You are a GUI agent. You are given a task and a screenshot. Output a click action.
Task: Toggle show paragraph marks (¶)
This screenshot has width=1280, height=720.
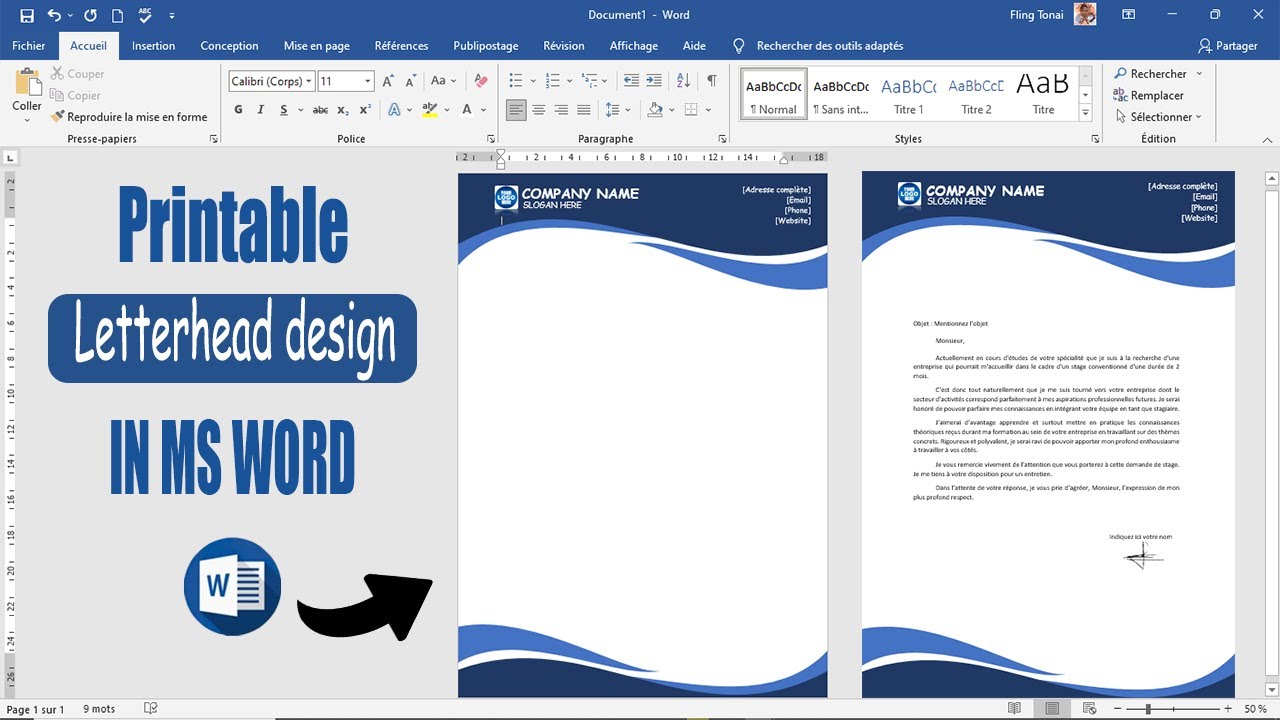[x=712, y=81]
